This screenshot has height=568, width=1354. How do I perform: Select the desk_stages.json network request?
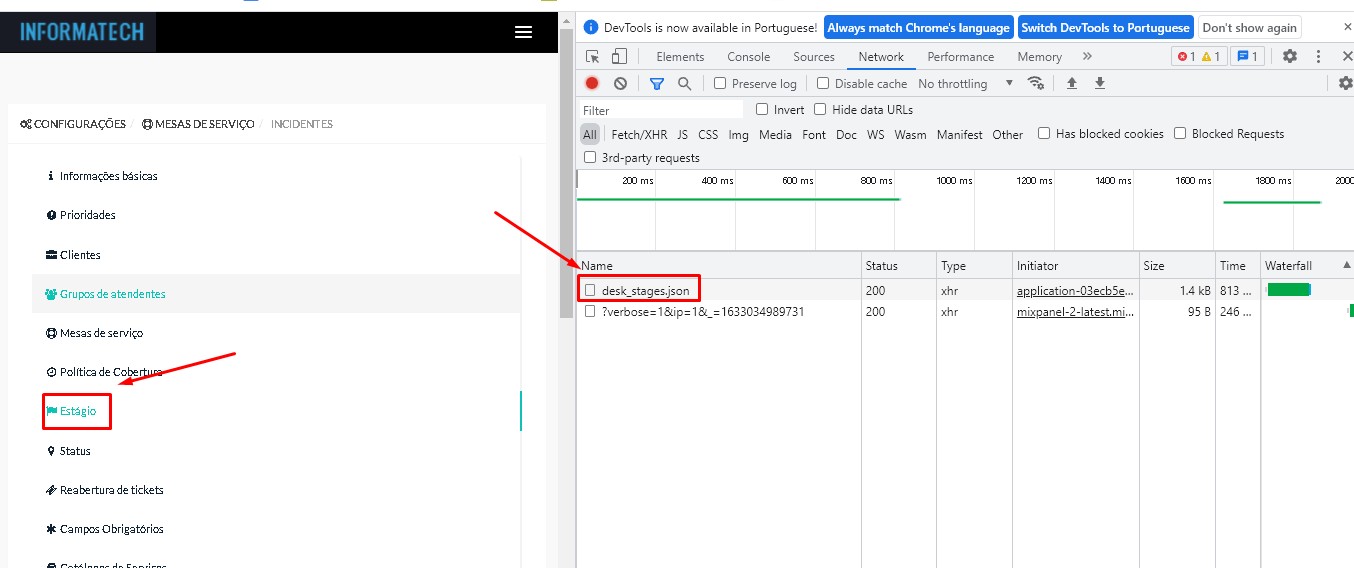tap(645, 290)
